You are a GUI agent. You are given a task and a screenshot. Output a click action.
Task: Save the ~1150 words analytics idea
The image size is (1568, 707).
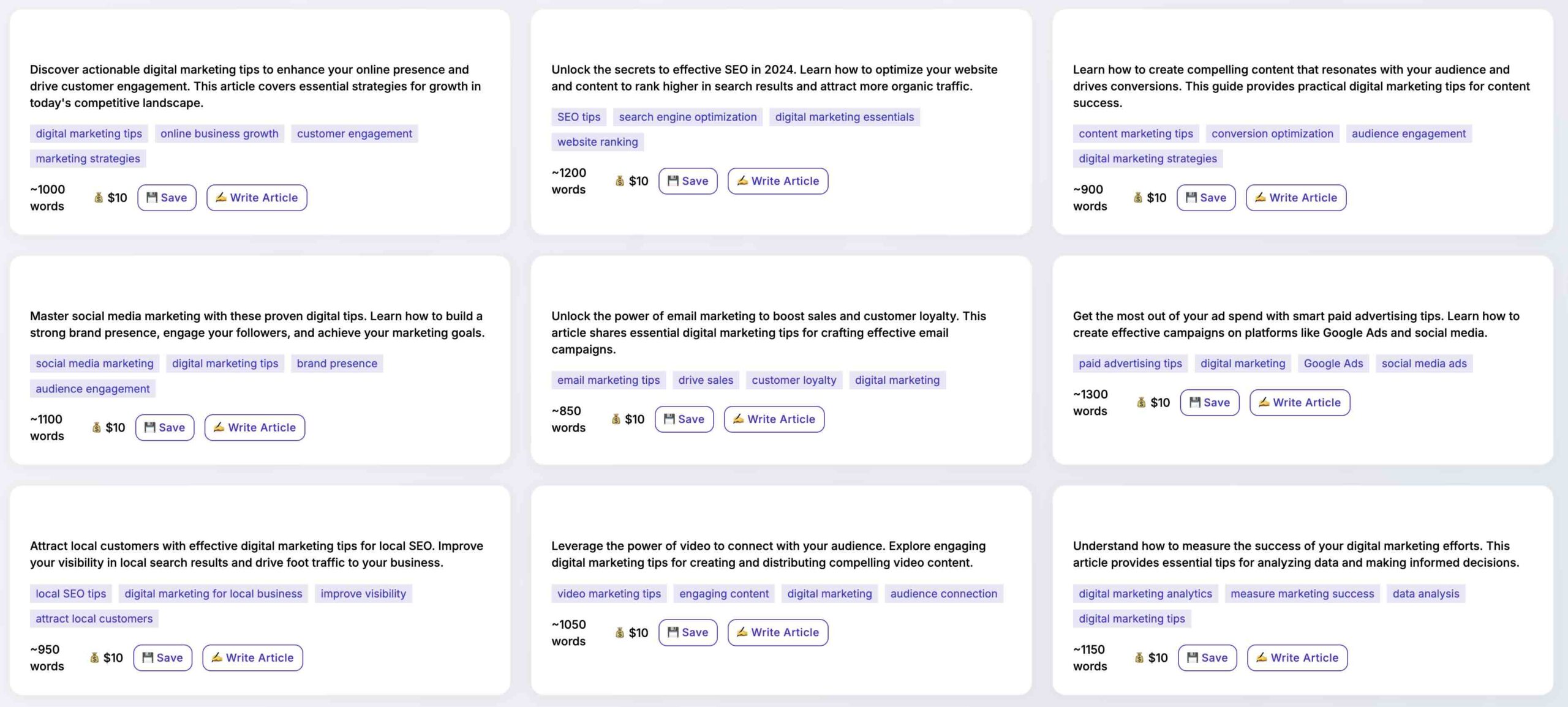click(1207, 657)
